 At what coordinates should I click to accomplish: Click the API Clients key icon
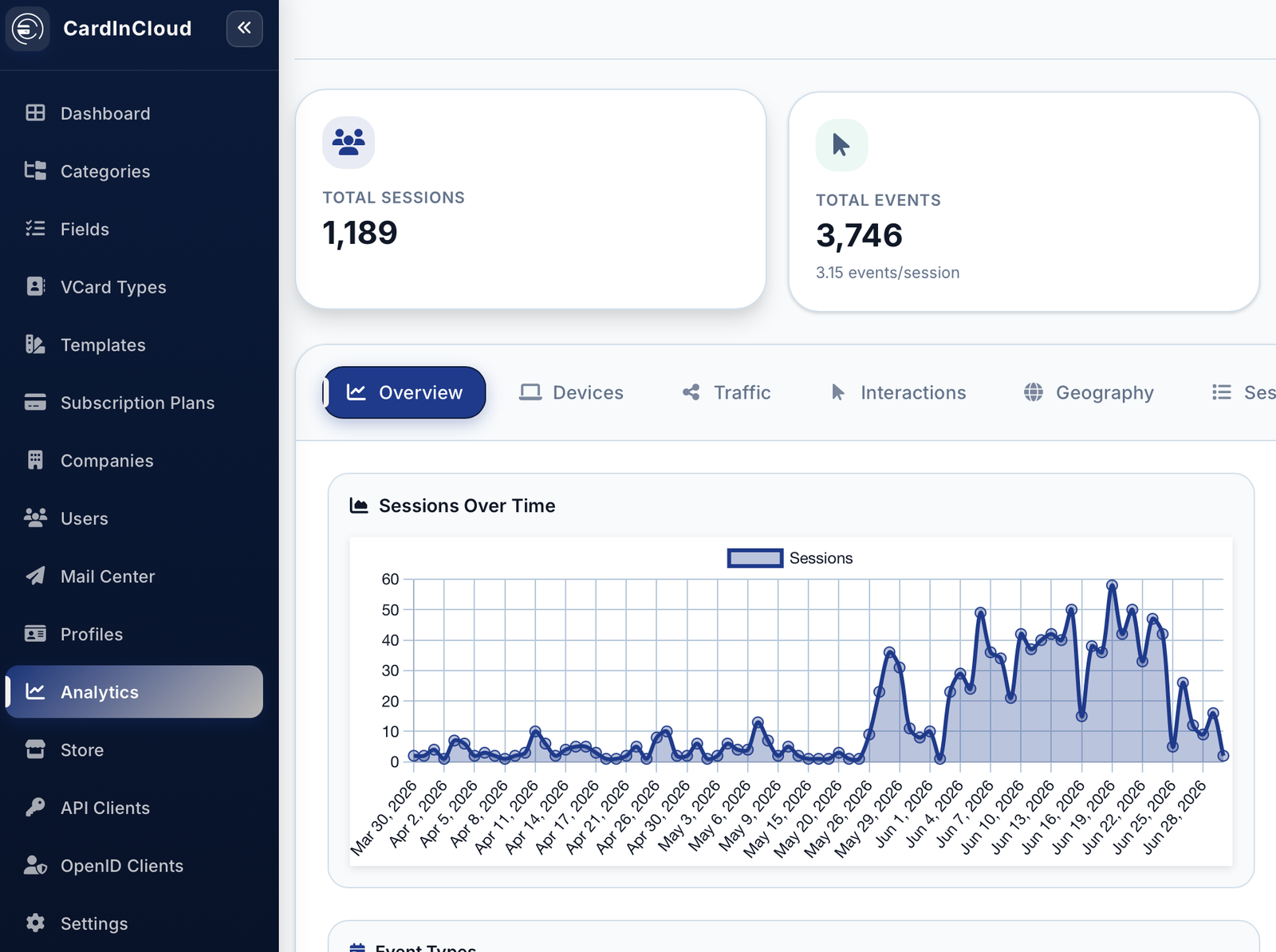35,807
